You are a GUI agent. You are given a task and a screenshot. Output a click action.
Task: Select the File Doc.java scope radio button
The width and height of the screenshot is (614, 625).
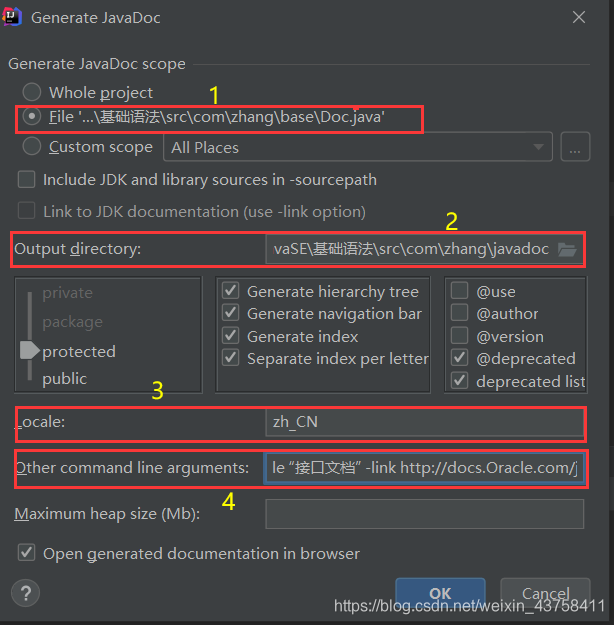click(x=32, y=117)
